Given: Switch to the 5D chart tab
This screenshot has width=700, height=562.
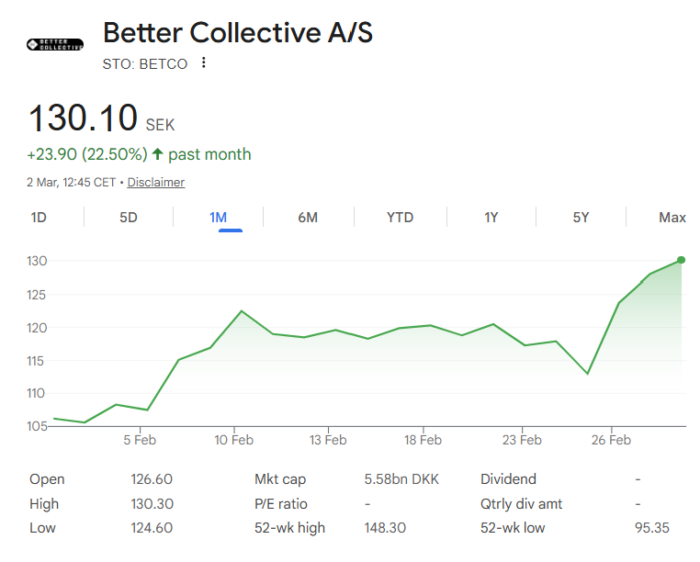Looking at the screenshot, I should [128, 217].
